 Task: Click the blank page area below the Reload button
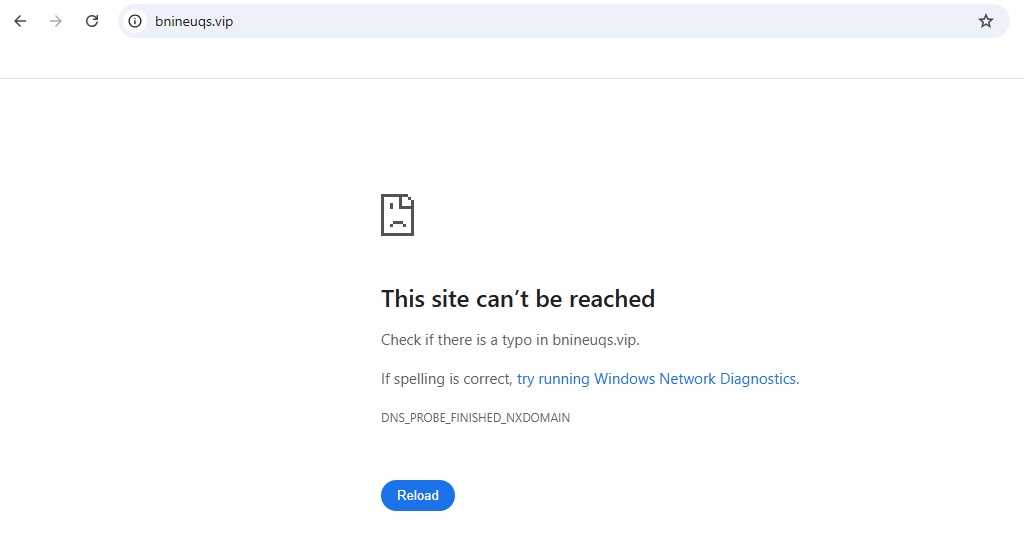(x=512, y=535)
